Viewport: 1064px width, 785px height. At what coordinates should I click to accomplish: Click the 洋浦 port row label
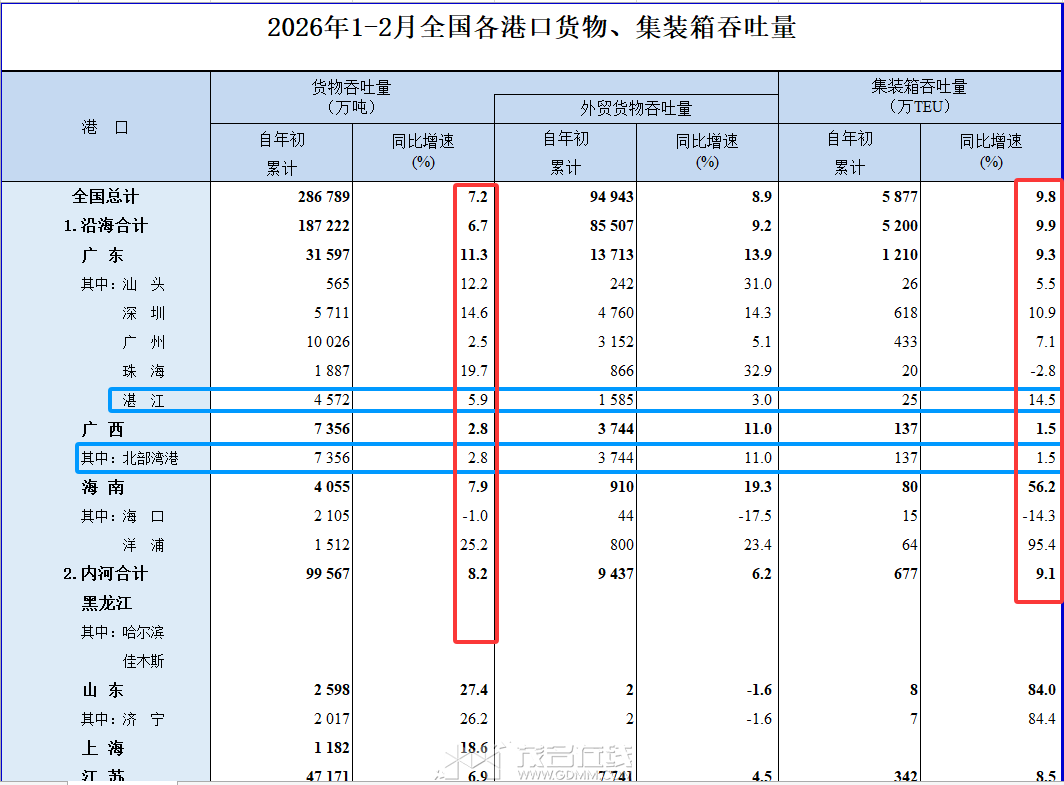pos(144,546)
